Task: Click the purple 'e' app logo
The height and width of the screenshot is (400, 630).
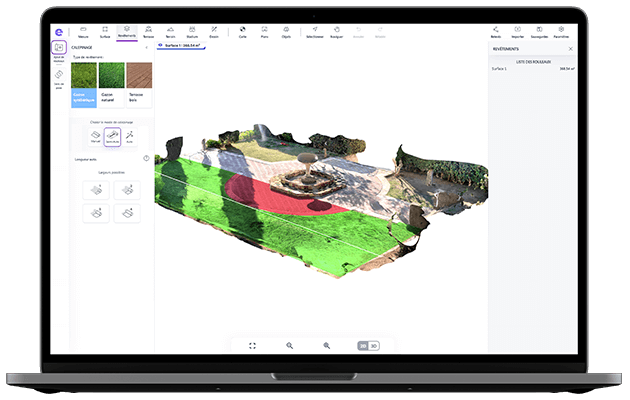Action: pyautogui.click(x=59, y=32)
